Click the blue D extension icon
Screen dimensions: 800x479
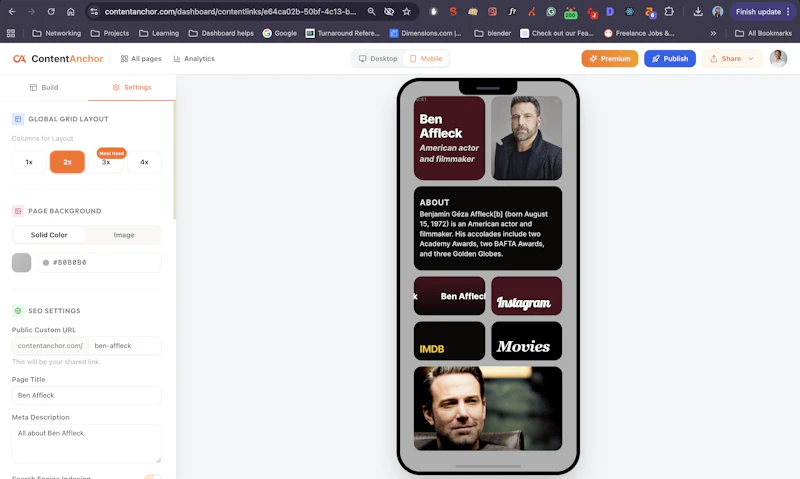click(610, 11)
